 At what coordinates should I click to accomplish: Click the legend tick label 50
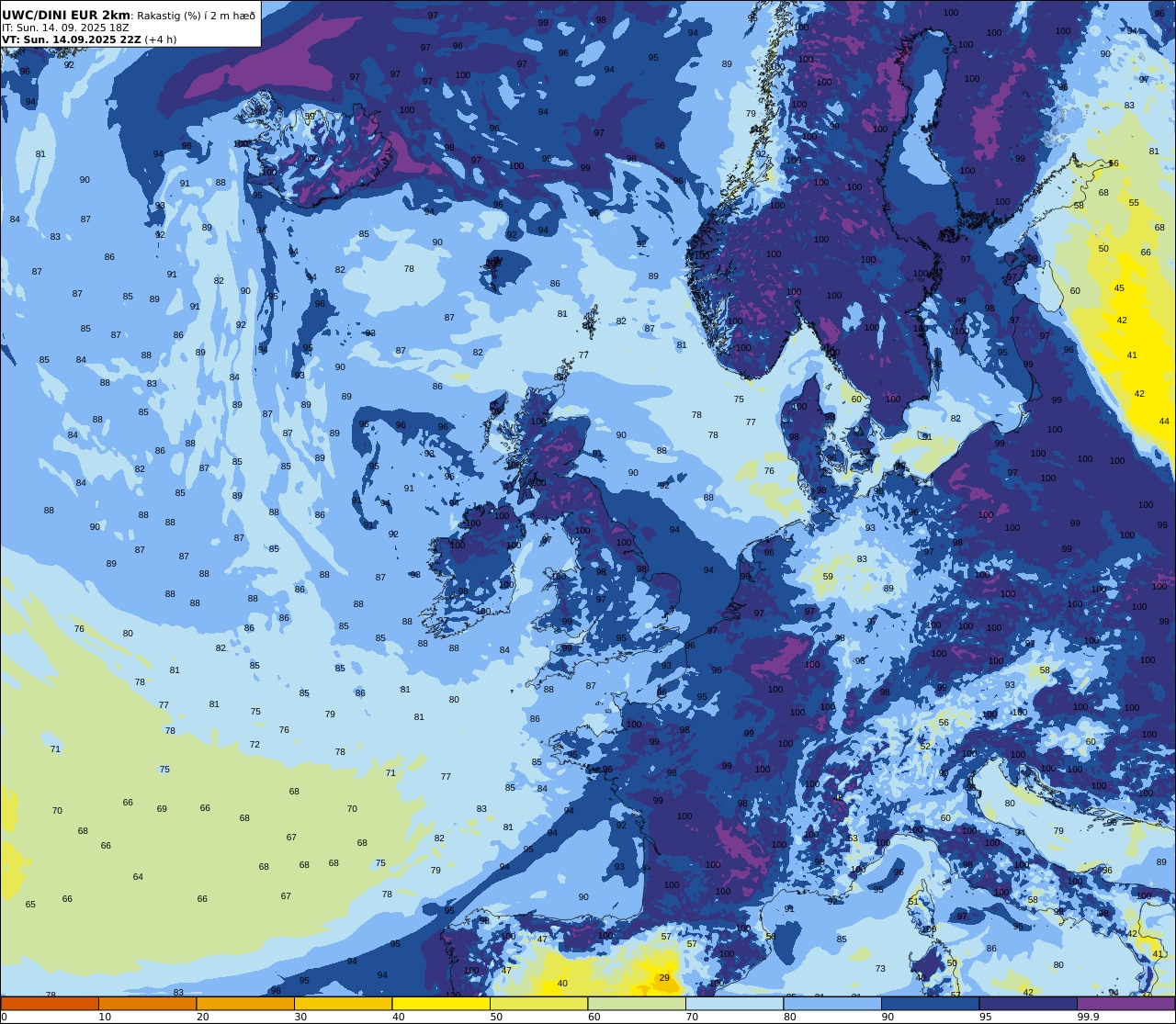(496, 1017)
